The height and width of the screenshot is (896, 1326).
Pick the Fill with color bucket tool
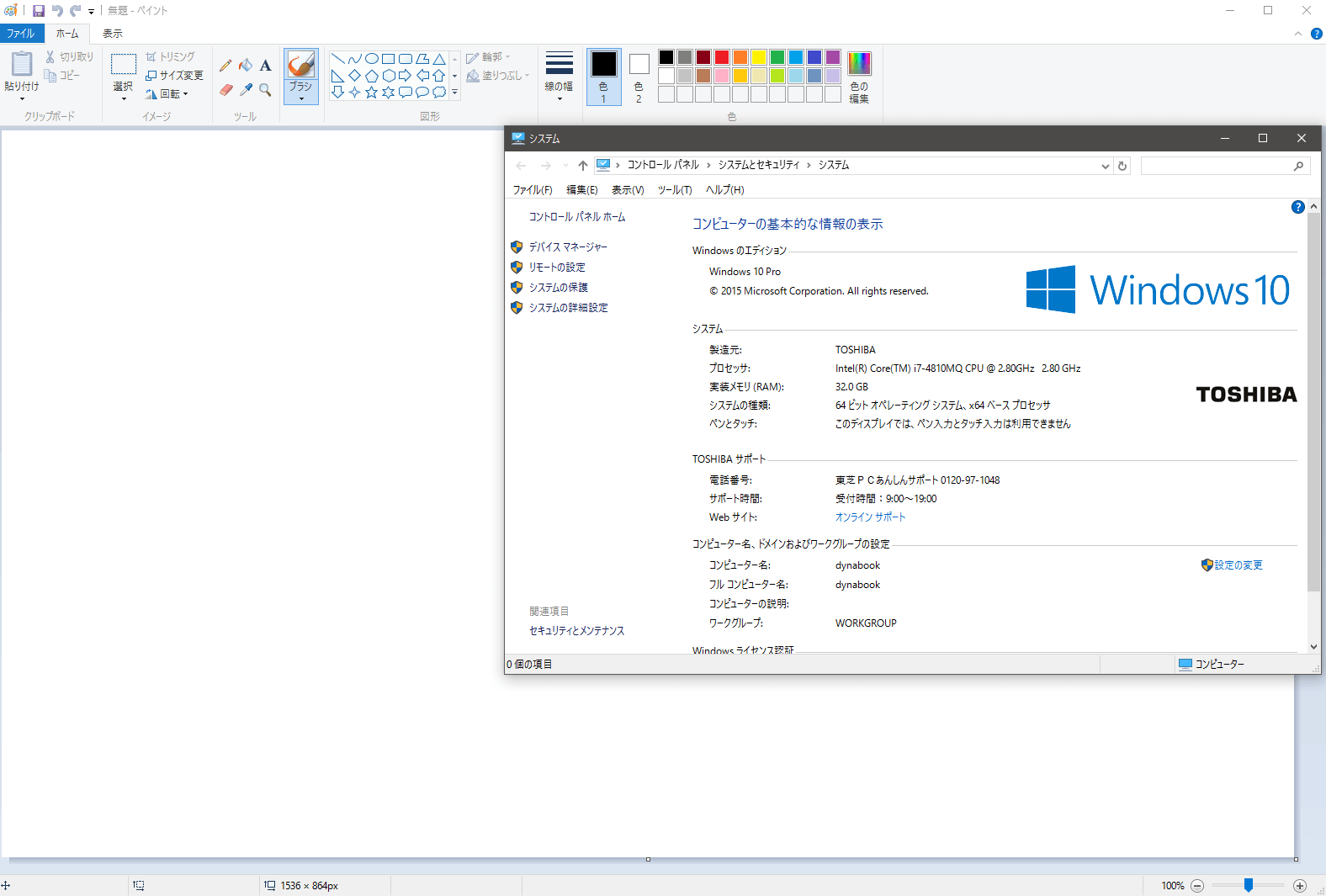click(246, 66)
